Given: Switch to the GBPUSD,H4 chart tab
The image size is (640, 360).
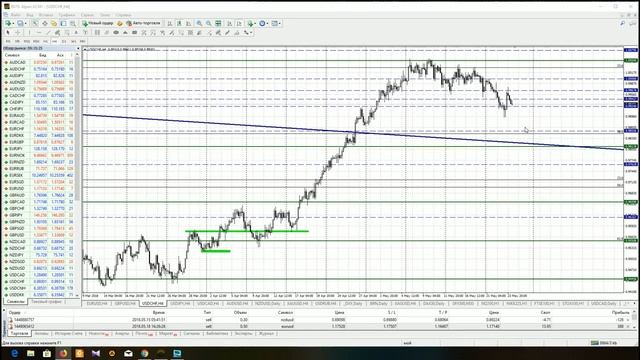Looking at the screenshot, I should coord(124,304).
